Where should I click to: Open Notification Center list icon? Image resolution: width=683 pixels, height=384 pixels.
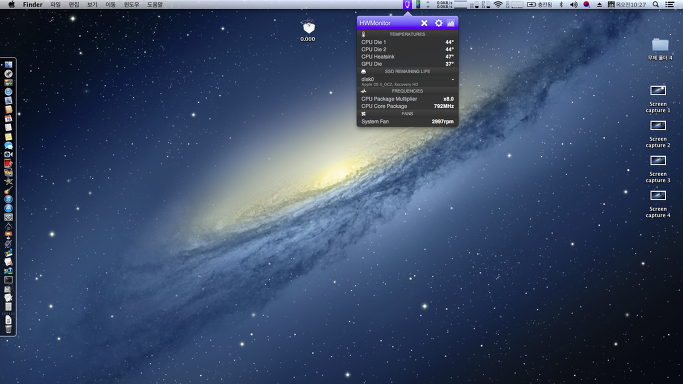coord(670,4)
